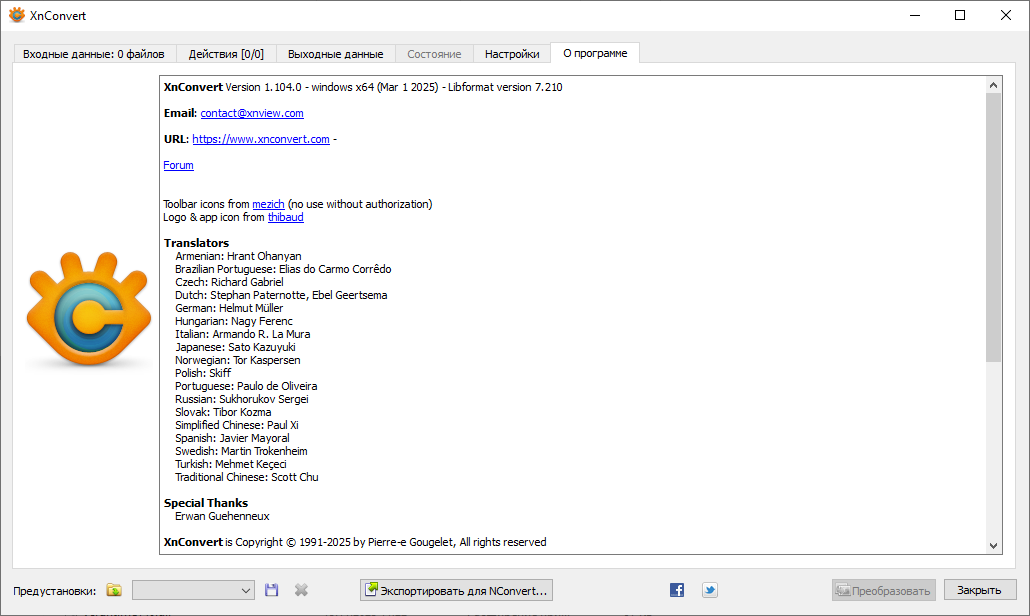The height and width of the screenshot is (616, 1030).
Task: Maximize the XnConvert window
Action: click(960, 15)
